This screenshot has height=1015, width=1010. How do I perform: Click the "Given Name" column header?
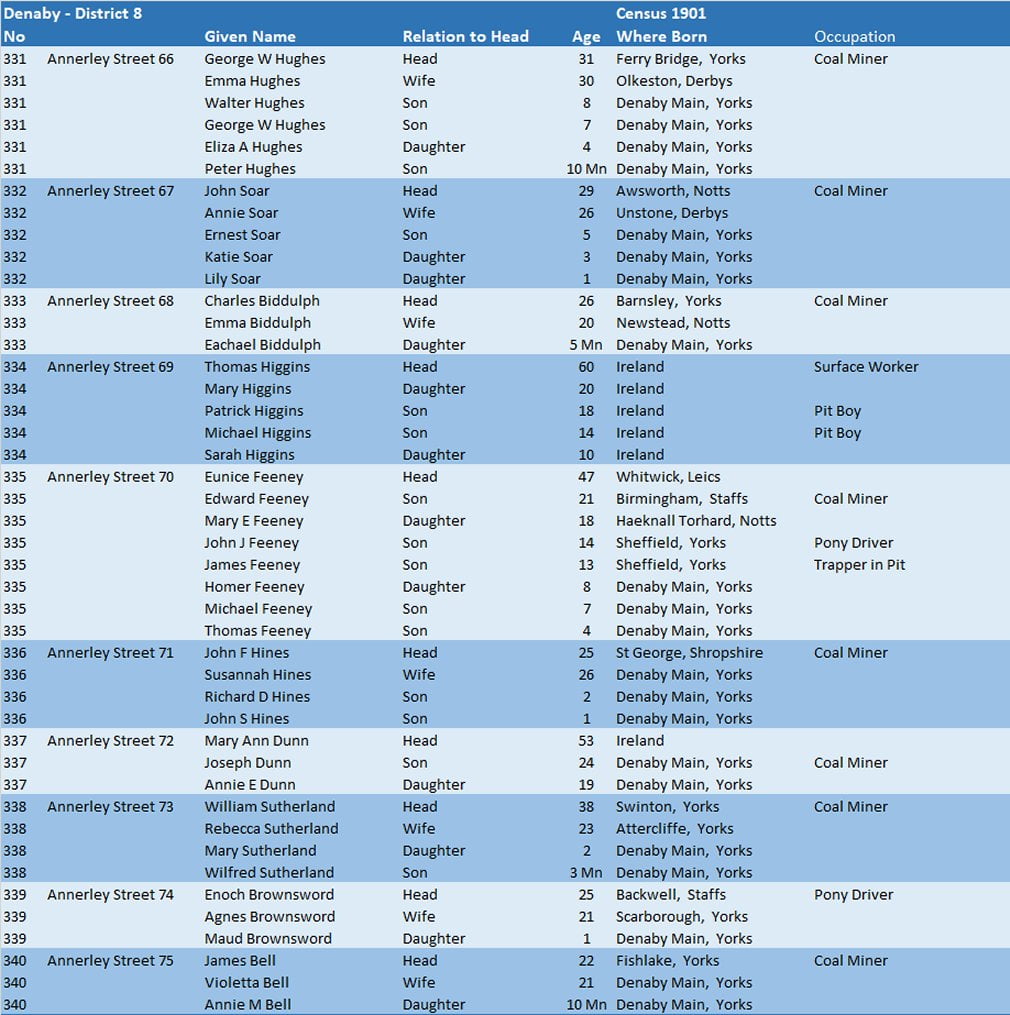250,37
